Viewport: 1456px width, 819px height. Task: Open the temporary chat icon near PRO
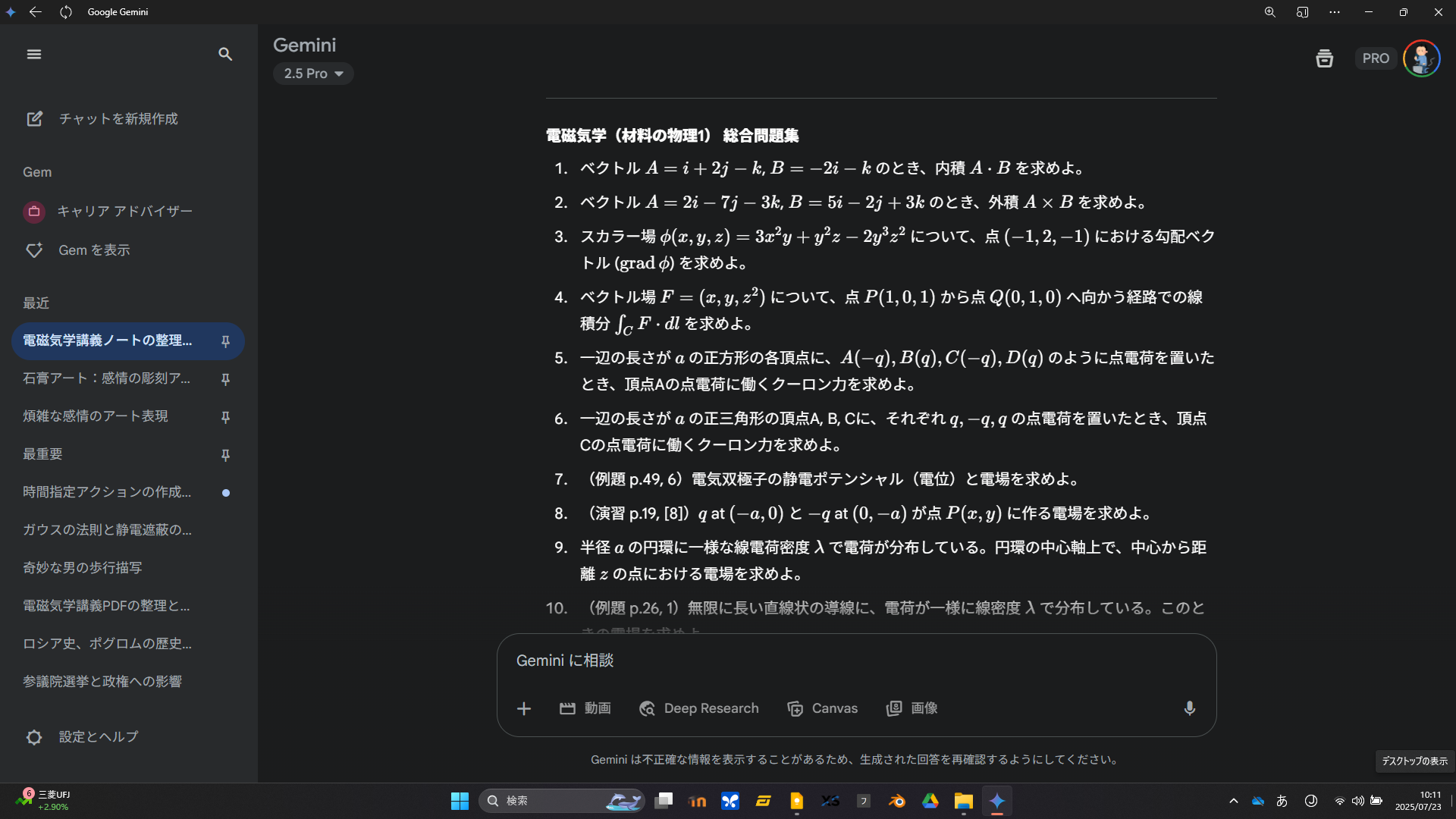pos(1324,58)
